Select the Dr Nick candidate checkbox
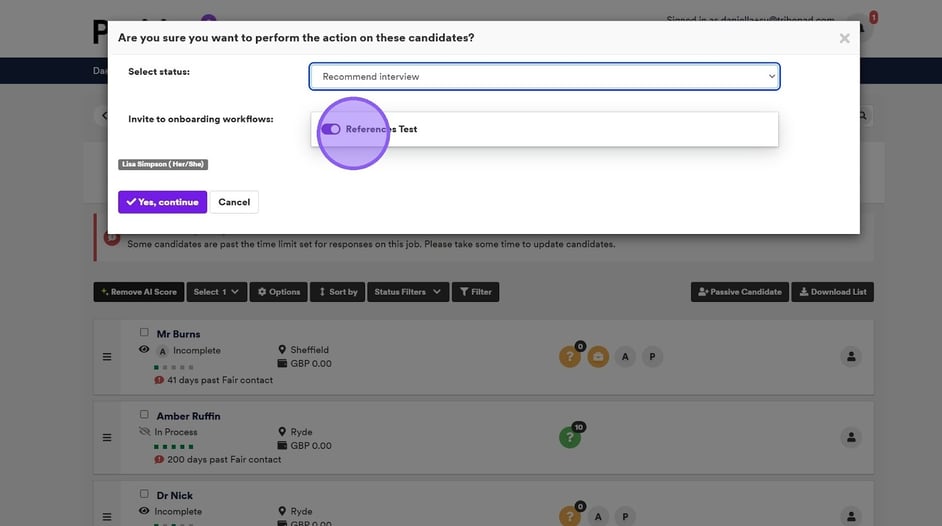 point(144,495)
